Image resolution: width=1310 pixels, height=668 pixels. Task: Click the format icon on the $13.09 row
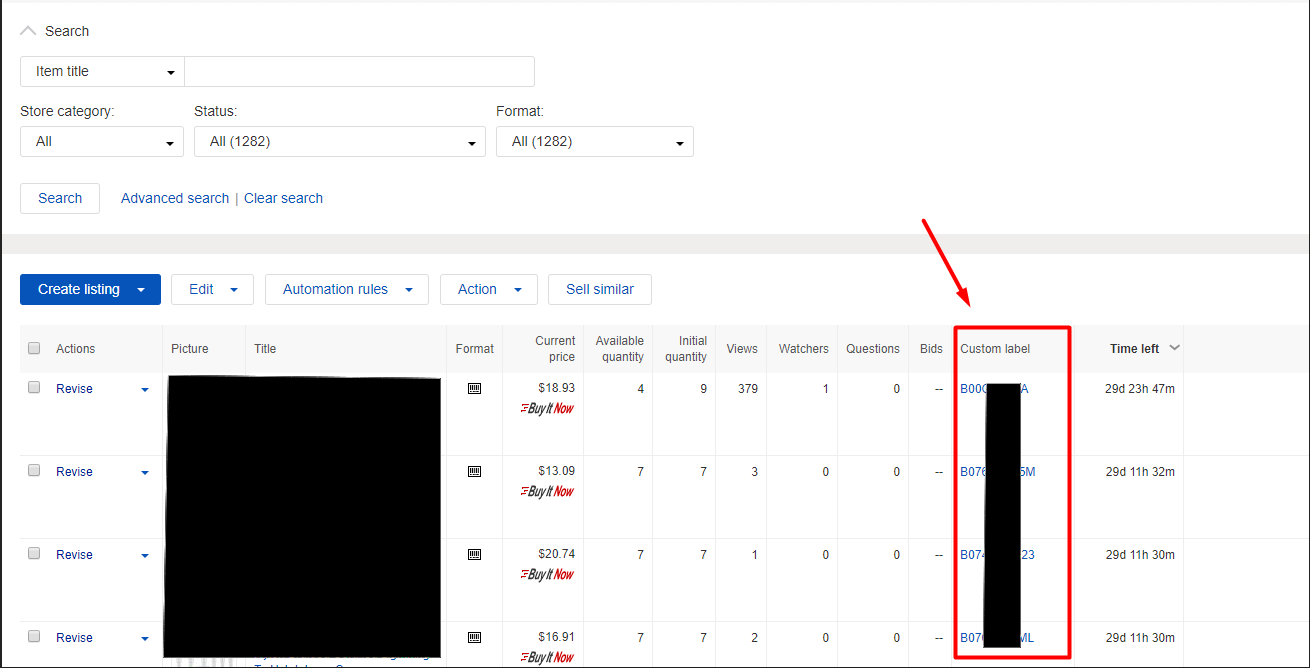[474, 471]
